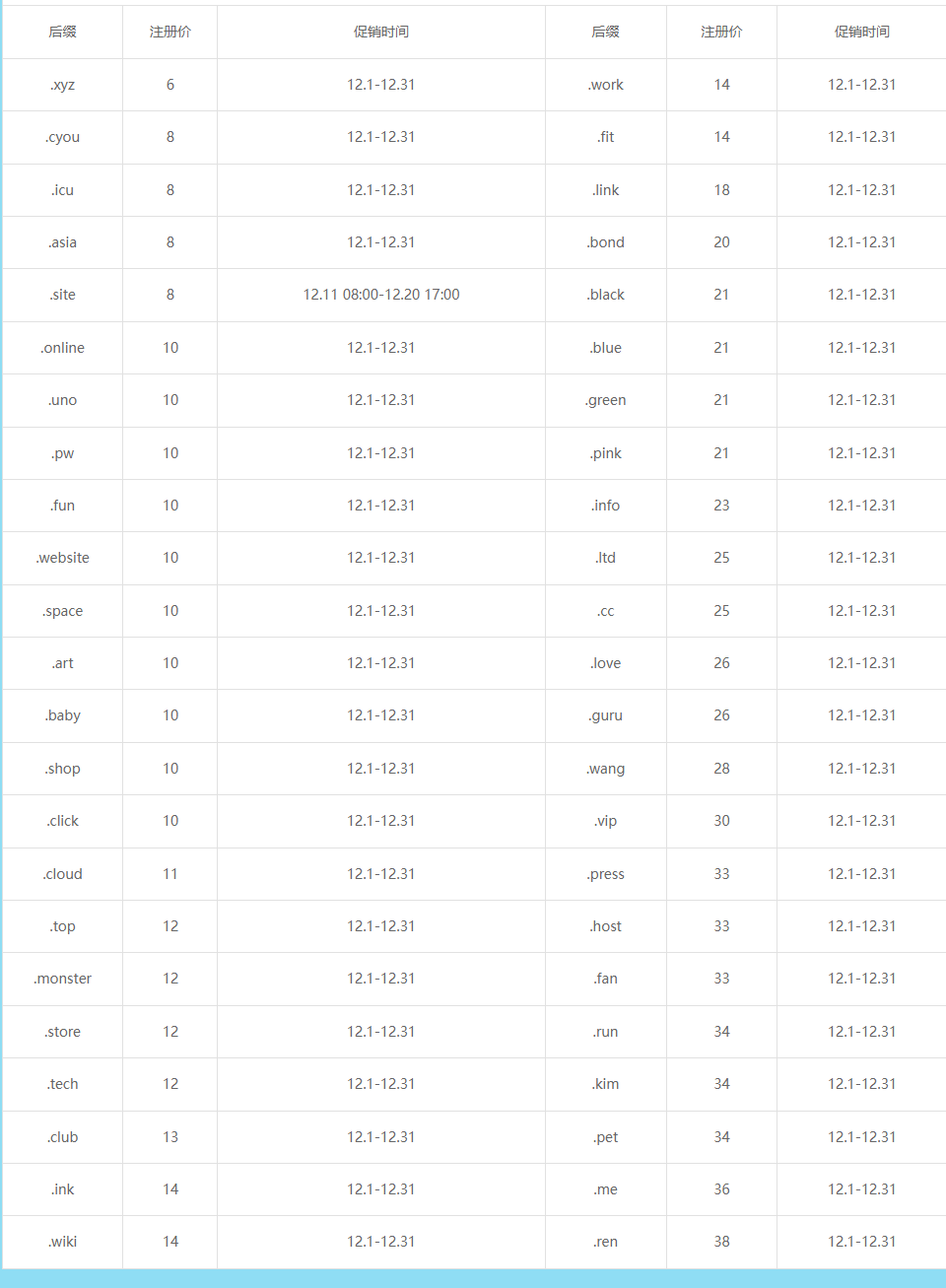Click the .press suffix entry
The image size is (946, 1288).
click(x=606, y=874)
